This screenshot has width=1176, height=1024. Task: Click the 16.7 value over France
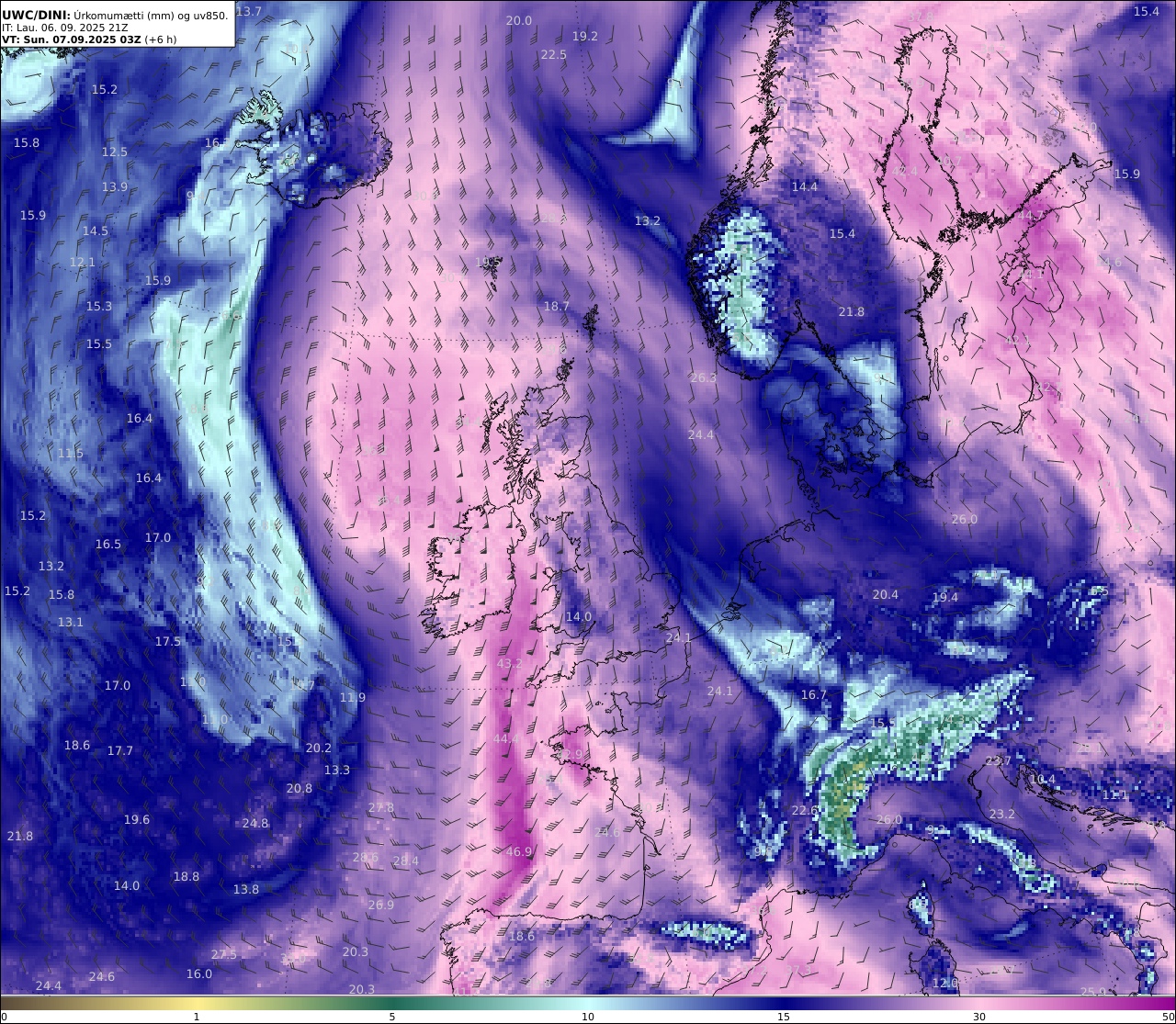814,695
